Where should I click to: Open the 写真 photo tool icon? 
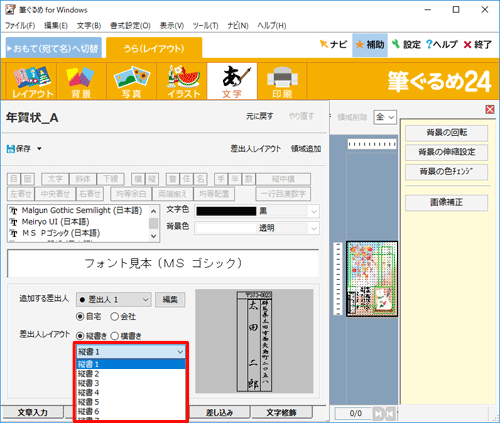click(131, 81)
